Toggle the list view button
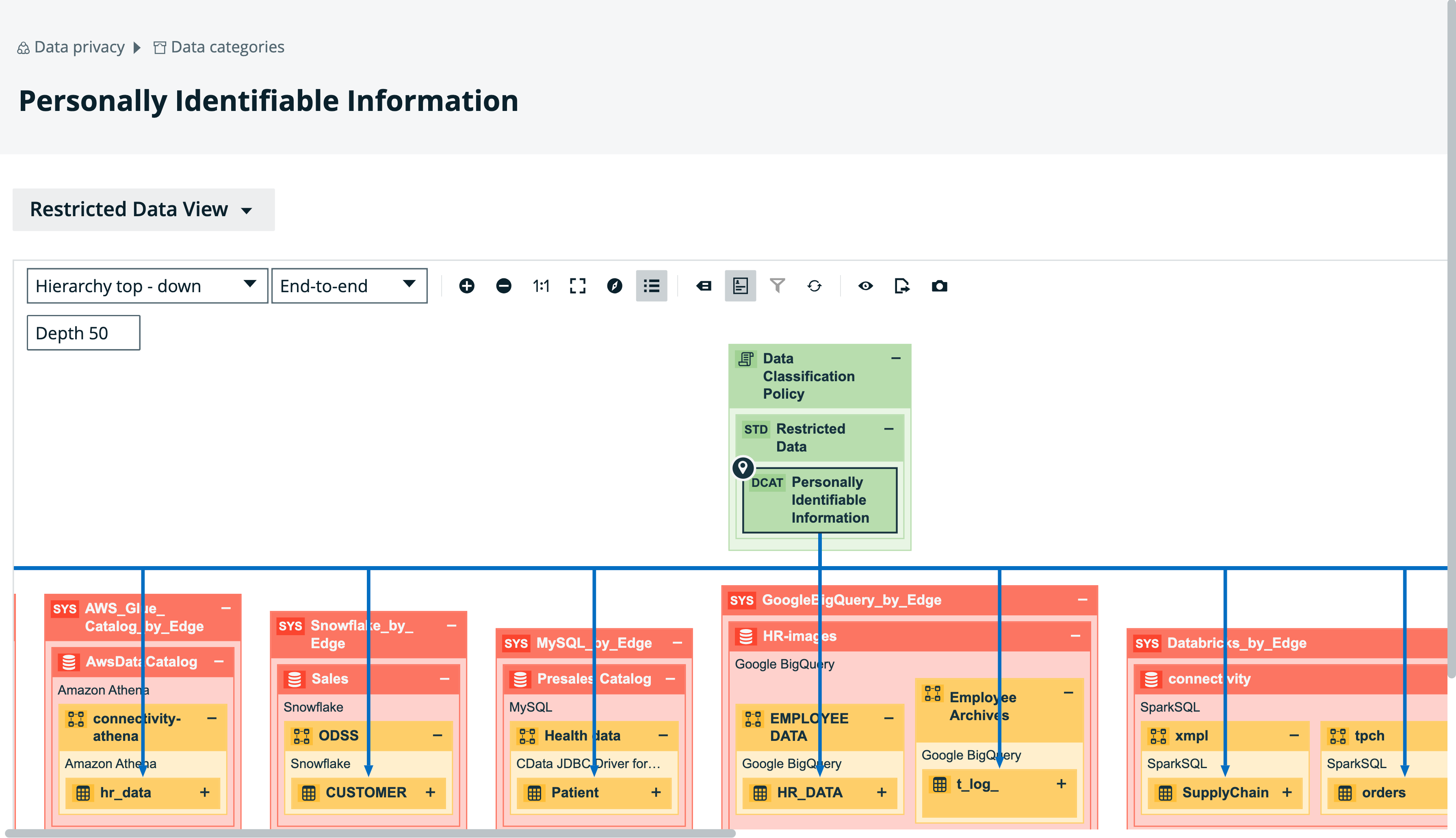This screenshot has height=838, width=1456. pos(651,286)
